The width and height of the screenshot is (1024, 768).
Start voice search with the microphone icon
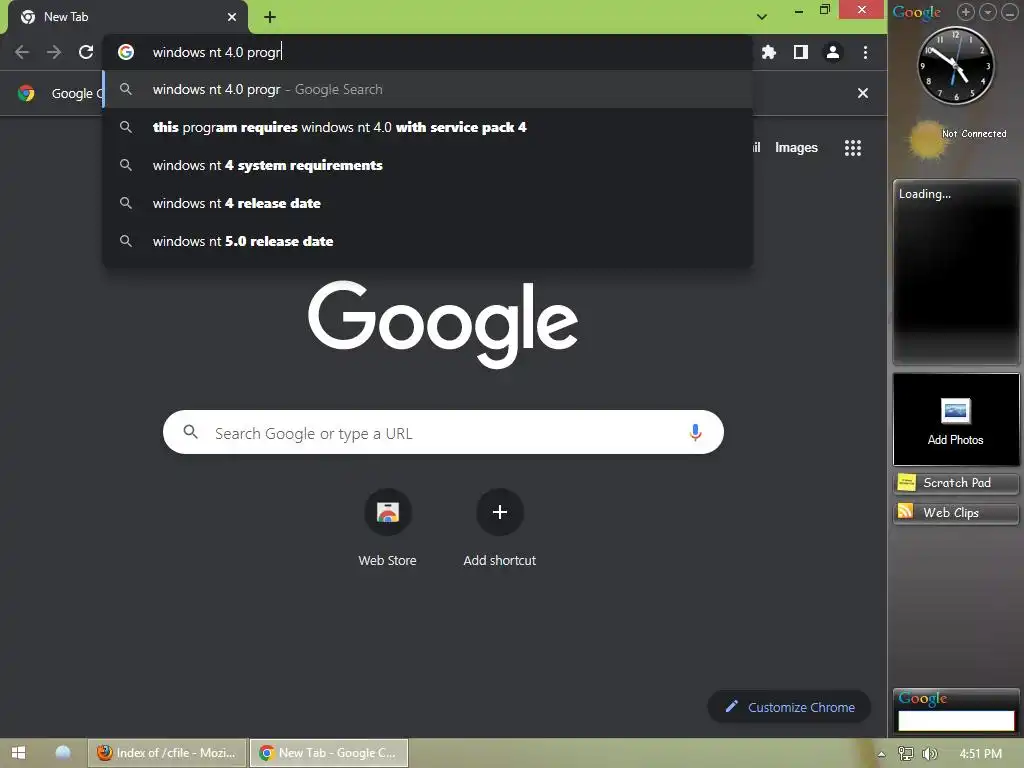pos(696,432)
